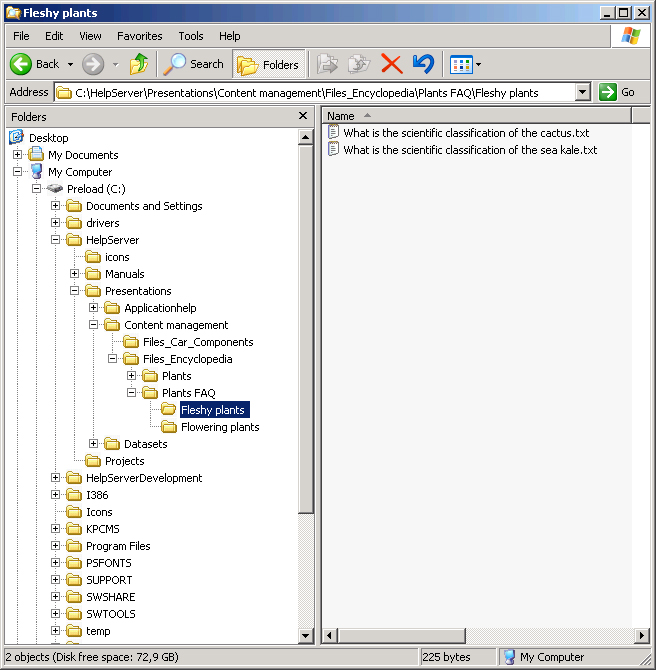Open the Edit menu

click(x=54, y=36)
